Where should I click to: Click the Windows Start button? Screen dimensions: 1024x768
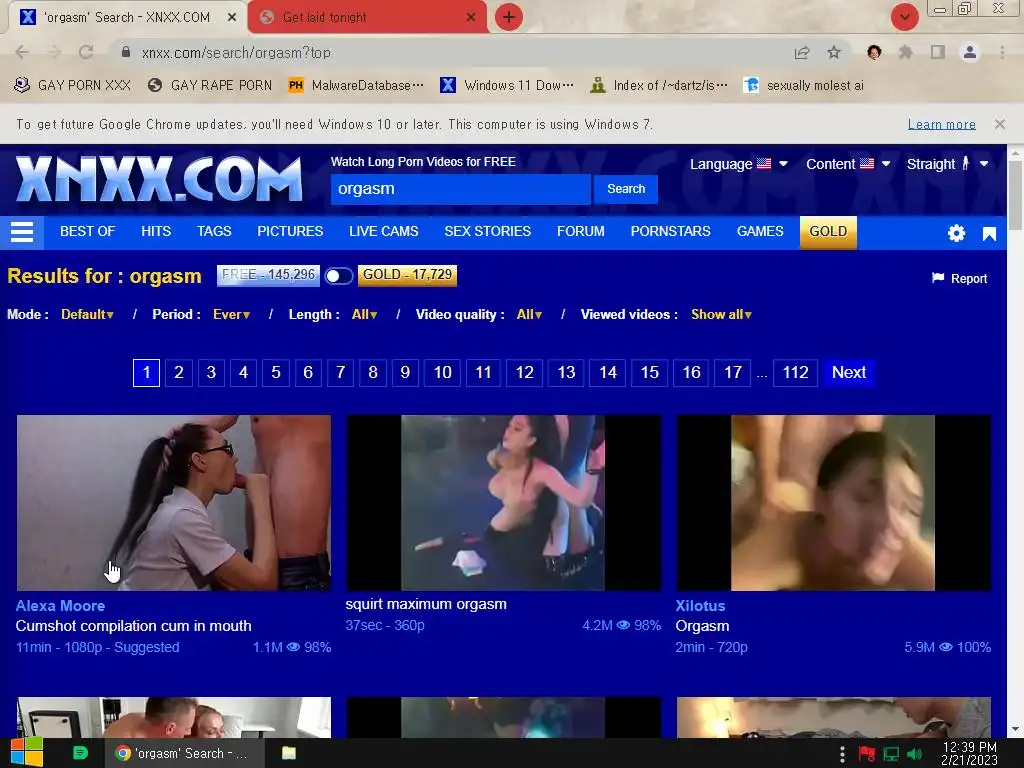pos(27,753)
